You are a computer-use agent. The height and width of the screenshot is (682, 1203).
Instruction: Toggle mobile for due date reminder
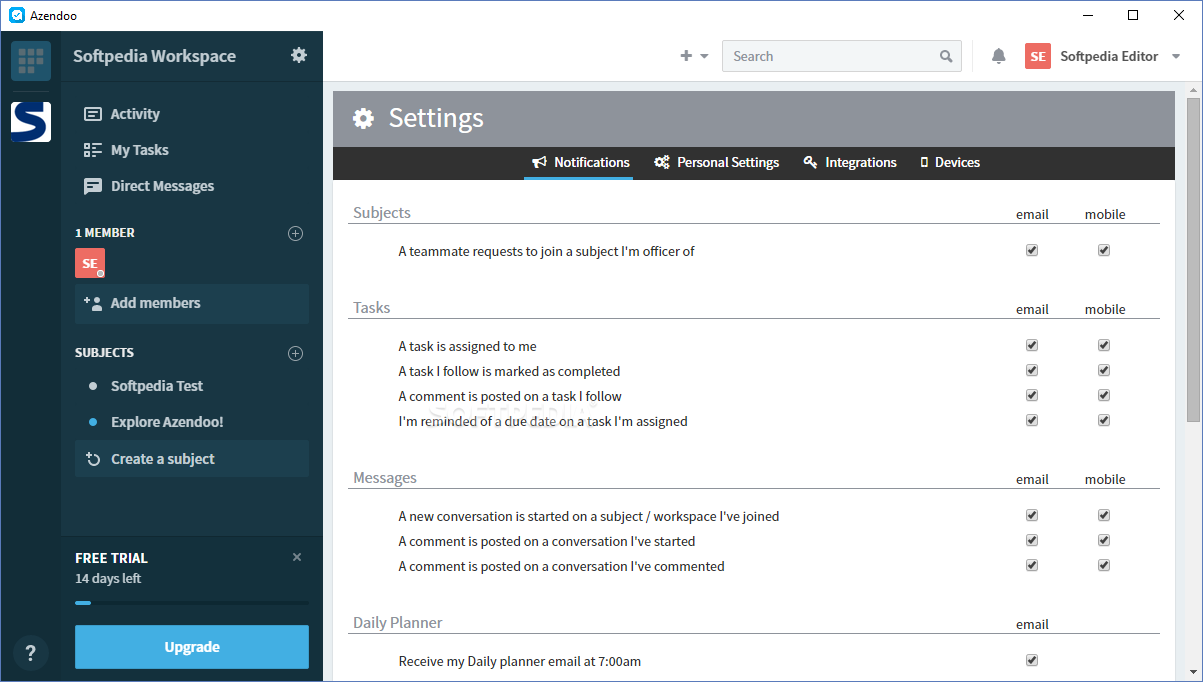click(x=1104, y=420)
